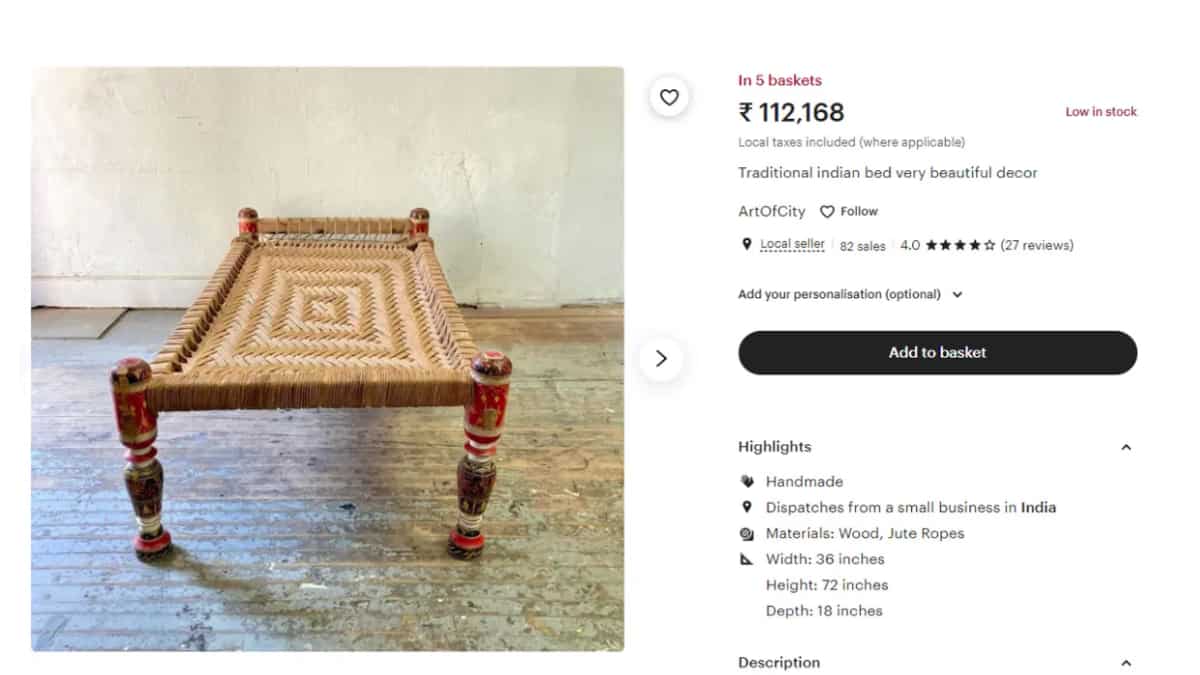Click the handmade tag icon in Highlights
Viewport: 1200px width, 675px height.
pos(747,481)
